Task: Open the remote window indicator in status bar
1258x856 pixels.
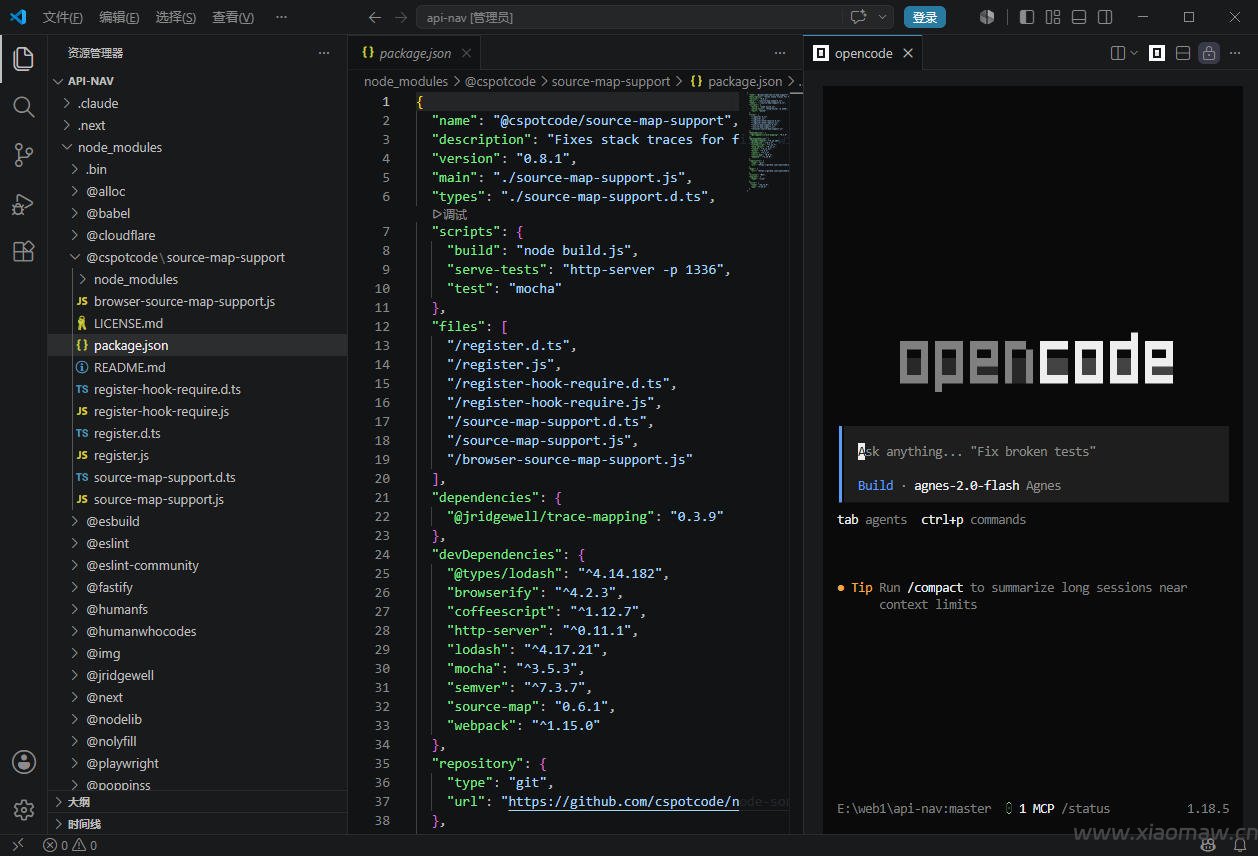Action: [x=17, y=845]
